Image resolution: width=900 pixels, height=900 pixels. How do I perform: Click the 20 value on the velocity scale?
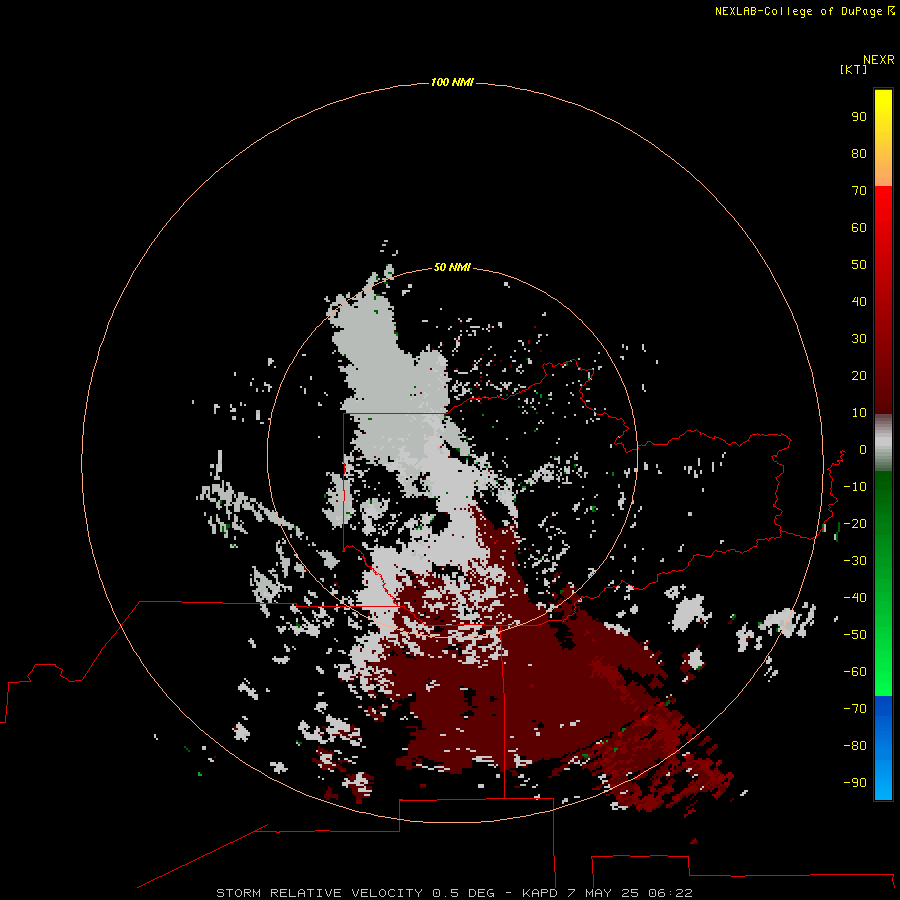(x=859, y=376)
